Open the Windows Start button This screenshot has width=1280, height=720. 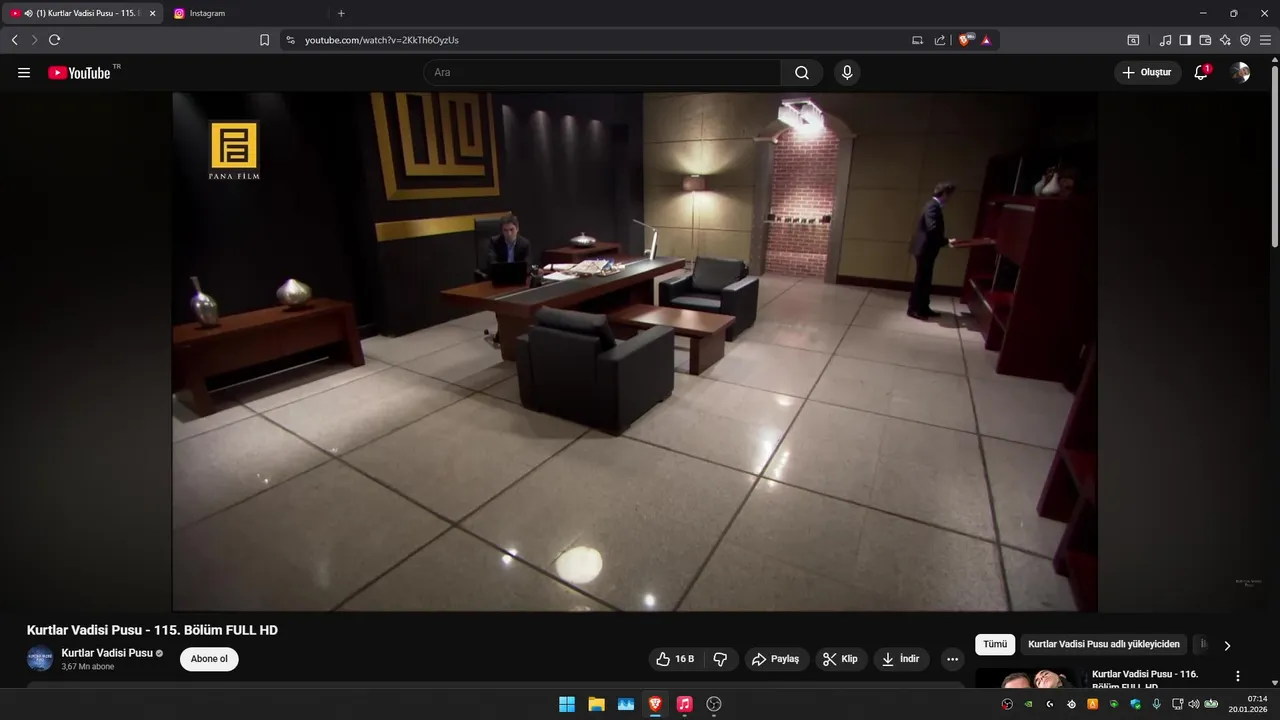coord(567,704)
